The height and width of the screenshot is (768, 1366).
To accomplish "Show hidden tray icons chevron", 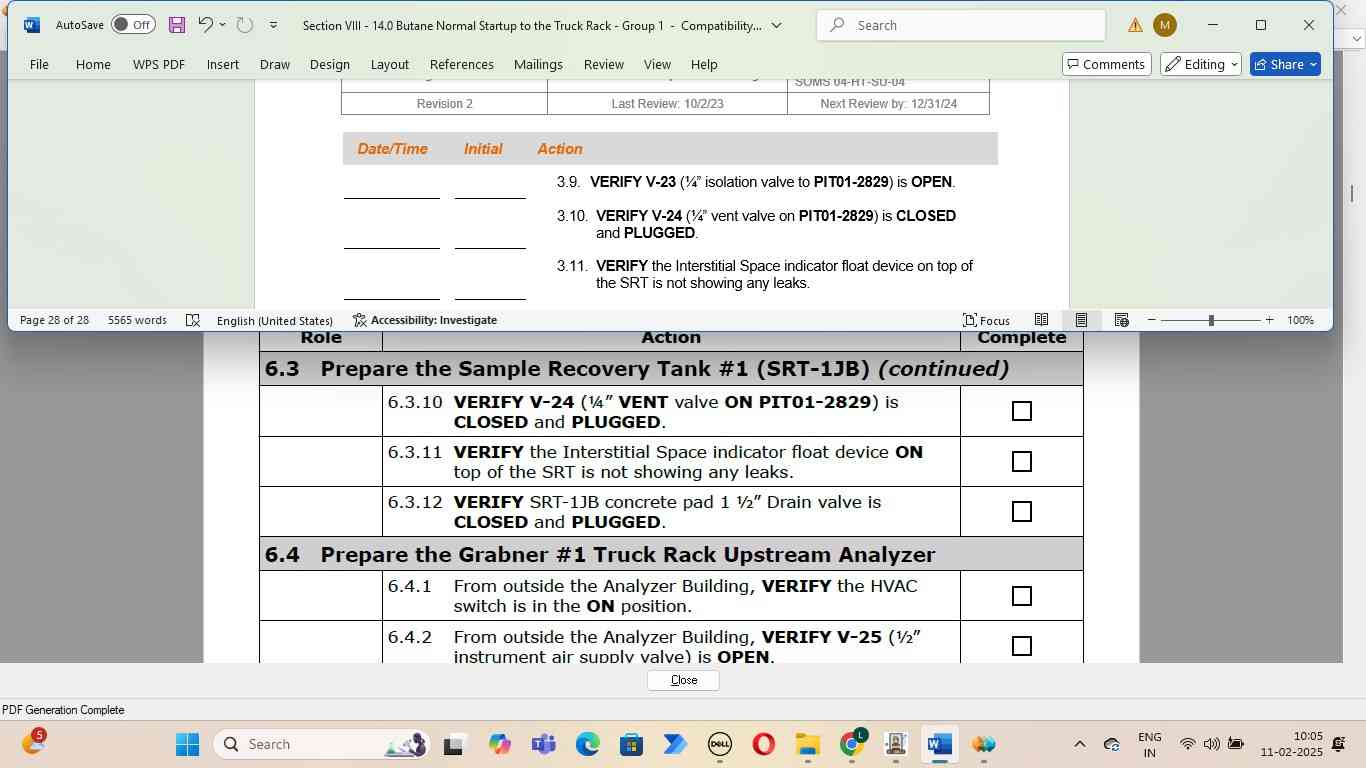I will click(x=1079, y=744).
